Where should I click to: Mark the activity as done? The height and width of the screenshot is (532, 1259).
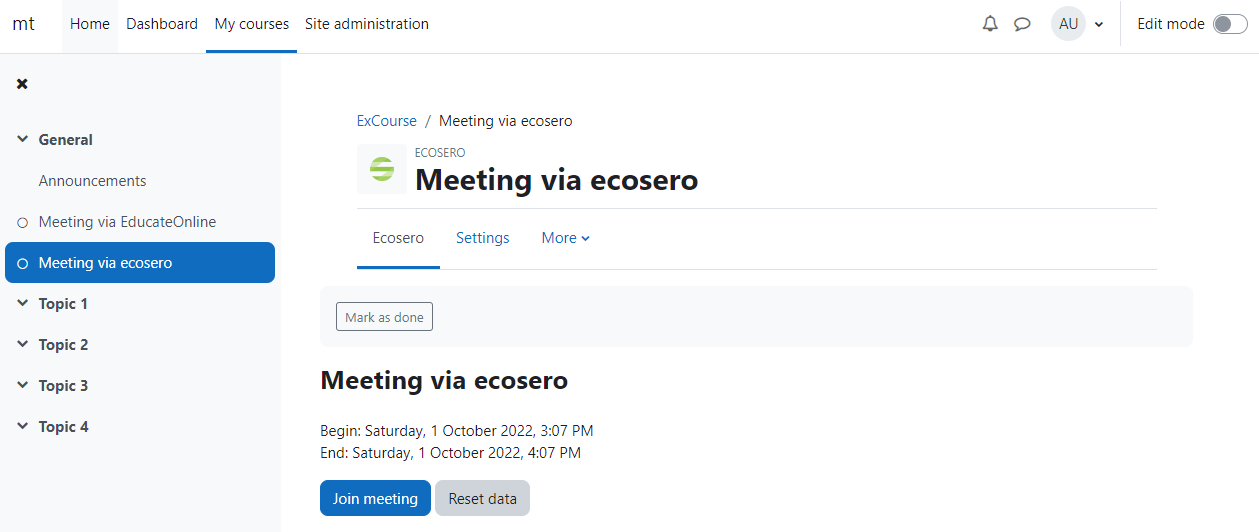pyautogui.click(x=384, y=317)
